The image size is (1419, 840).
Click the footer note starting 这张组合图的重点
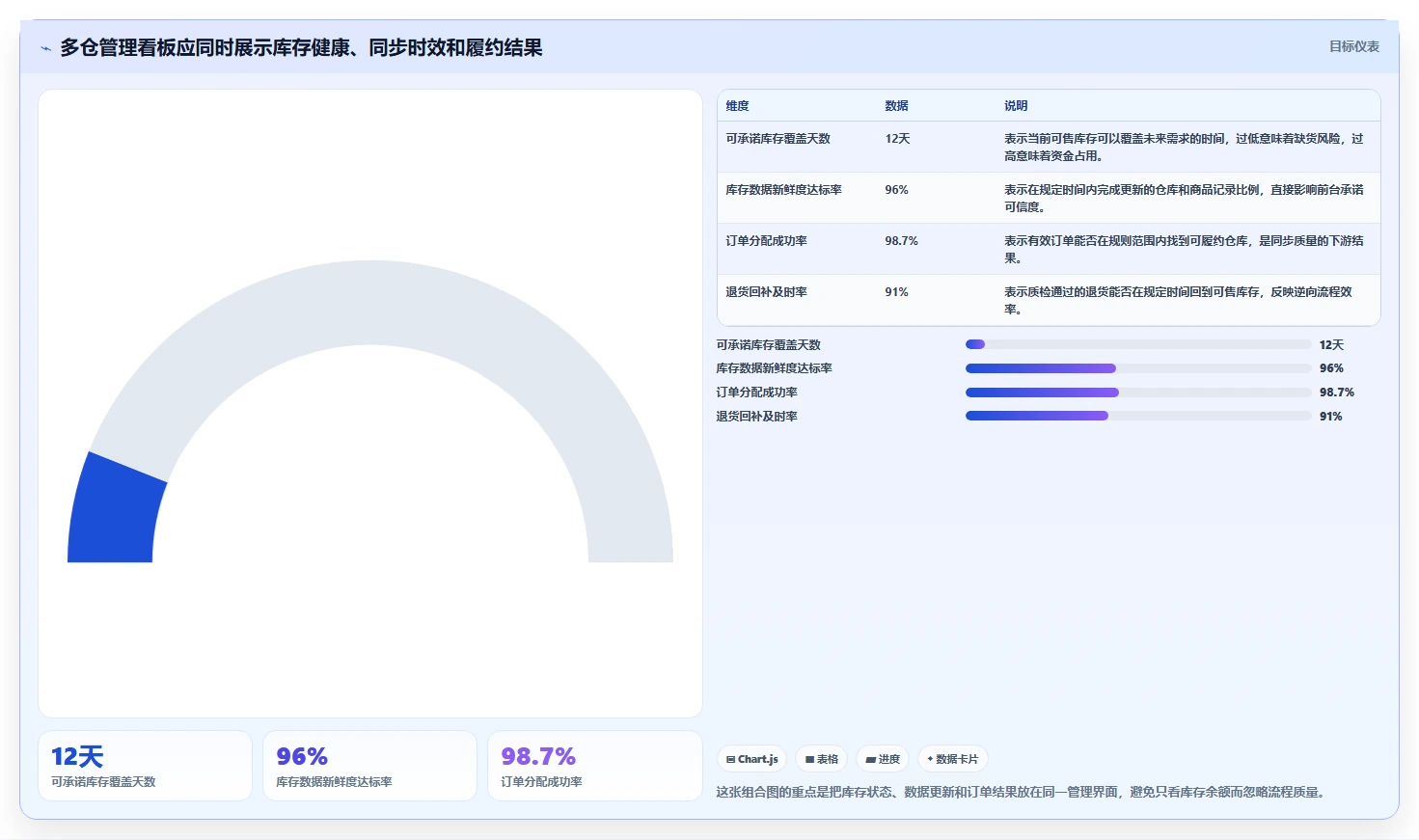click(x=1023, y=792)
